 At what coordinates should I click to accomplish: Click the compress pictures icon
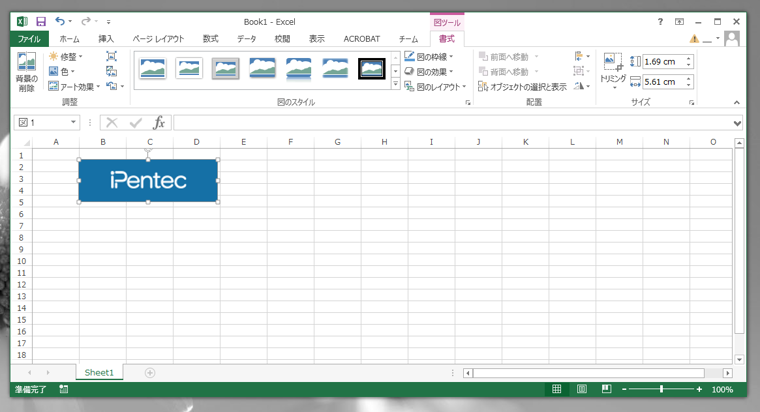(x=111, y=56)
